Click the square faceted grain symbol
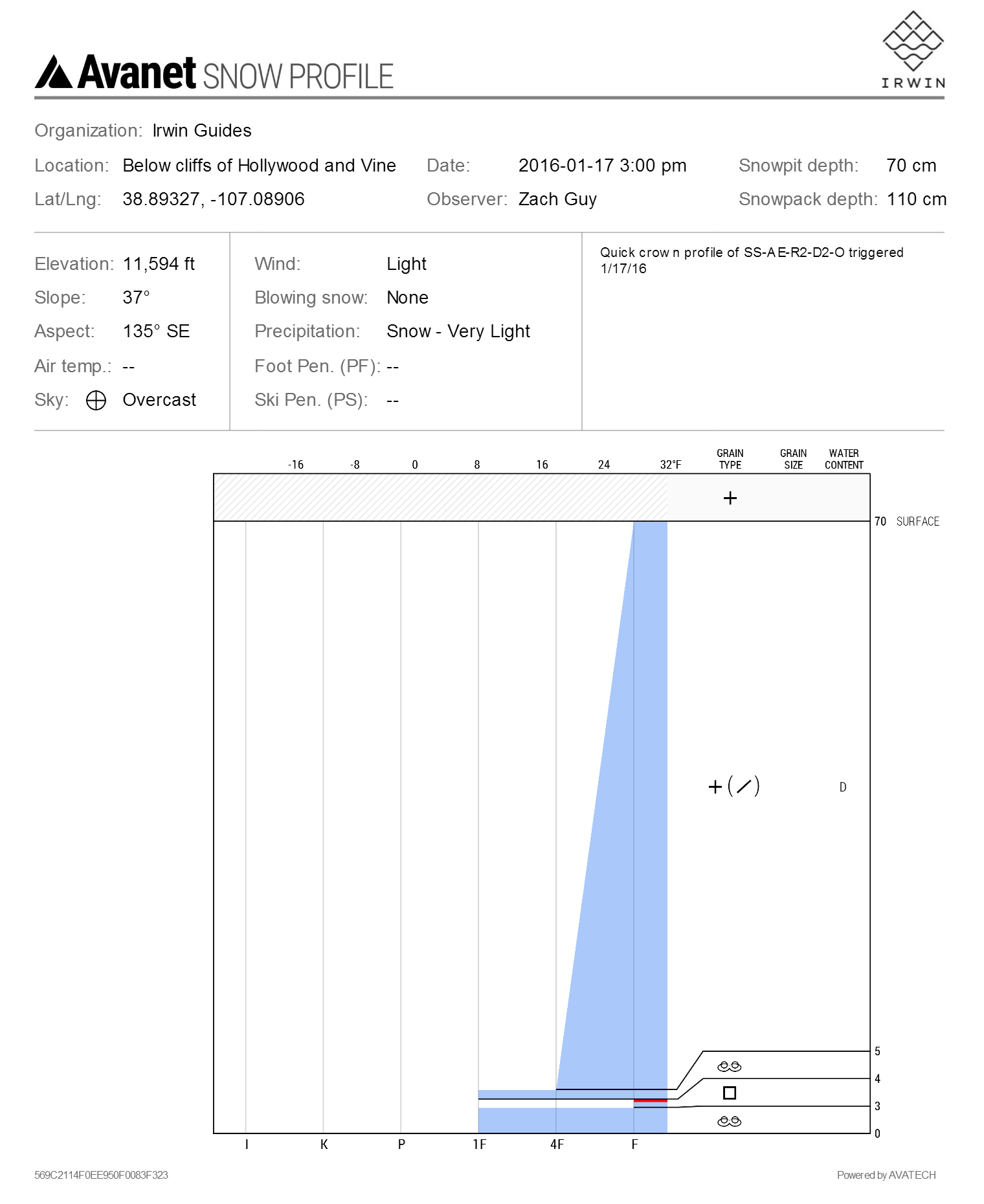 pyautogui.click(x=730, y=1093)
